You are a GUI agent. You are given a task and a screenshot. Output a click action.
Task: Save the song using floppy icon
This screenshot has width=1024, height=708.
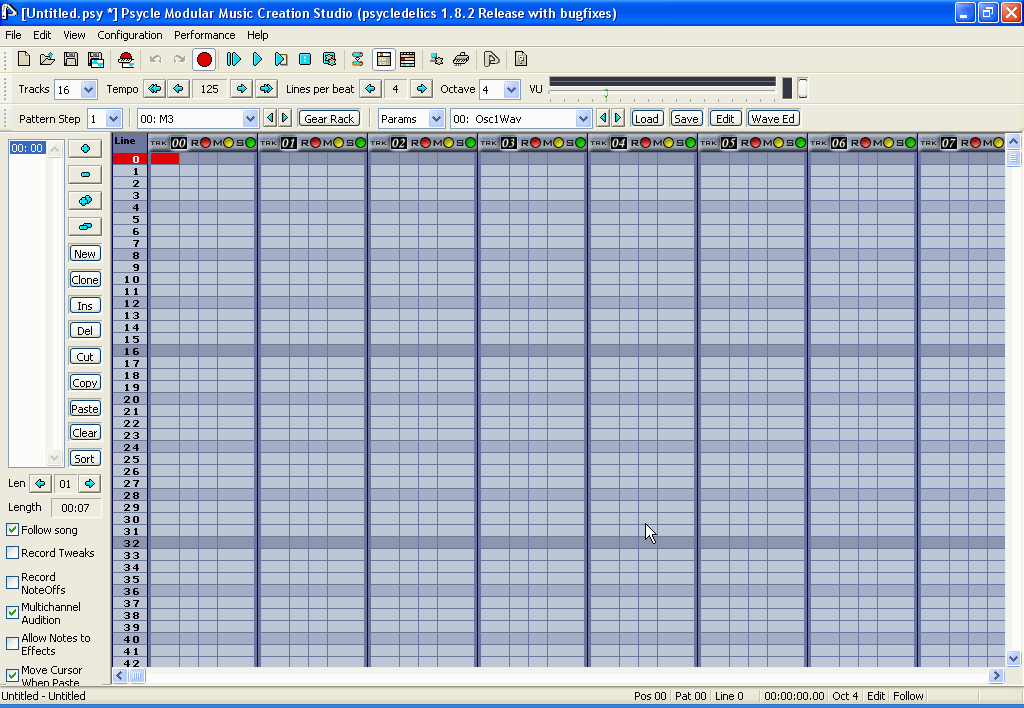(x=71, y=59)
